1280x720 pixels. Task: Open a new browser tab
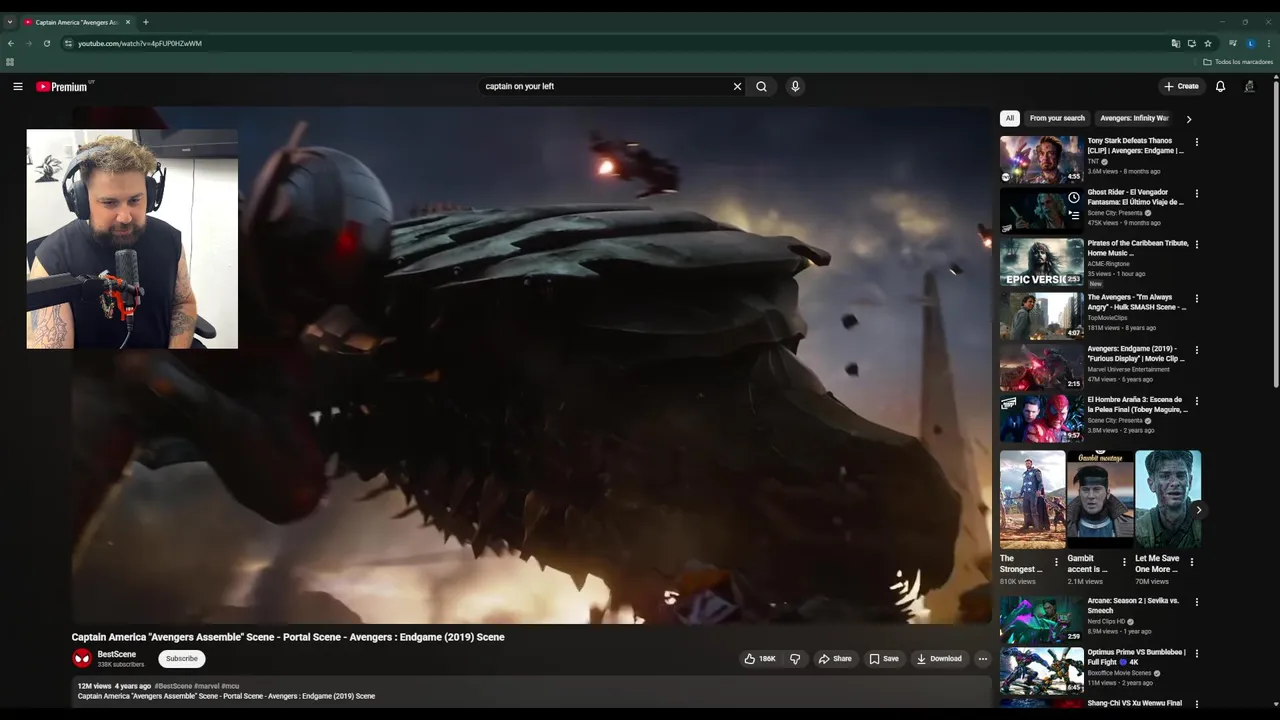pyautogui.click(x=146, y=22)
